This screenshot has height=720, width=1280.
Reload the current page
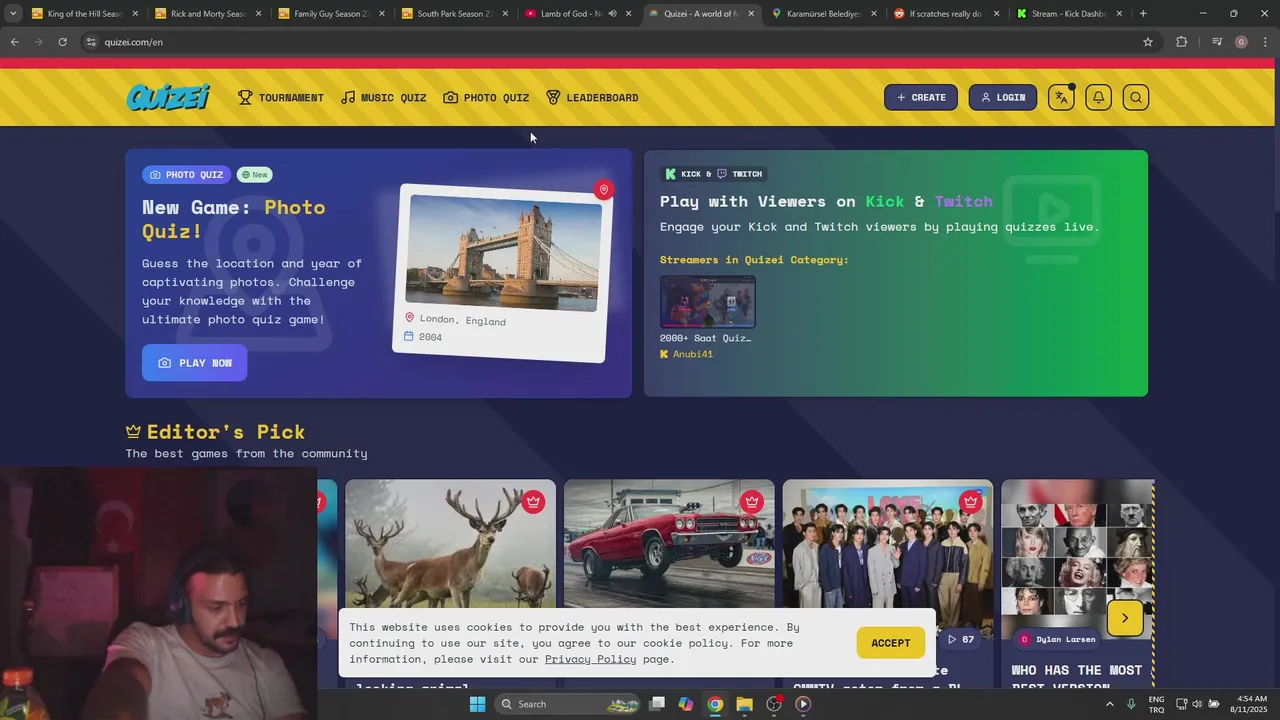(62, 42)
